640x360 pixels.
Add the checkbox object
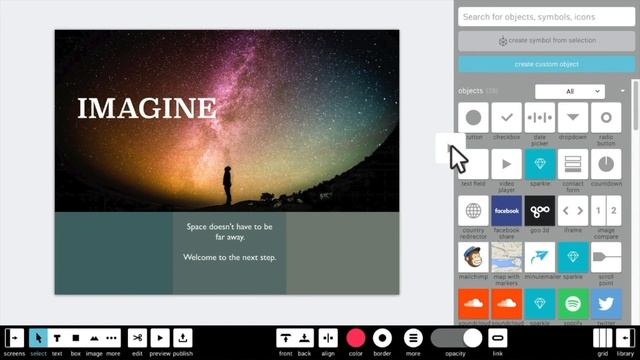pos(507,118)
